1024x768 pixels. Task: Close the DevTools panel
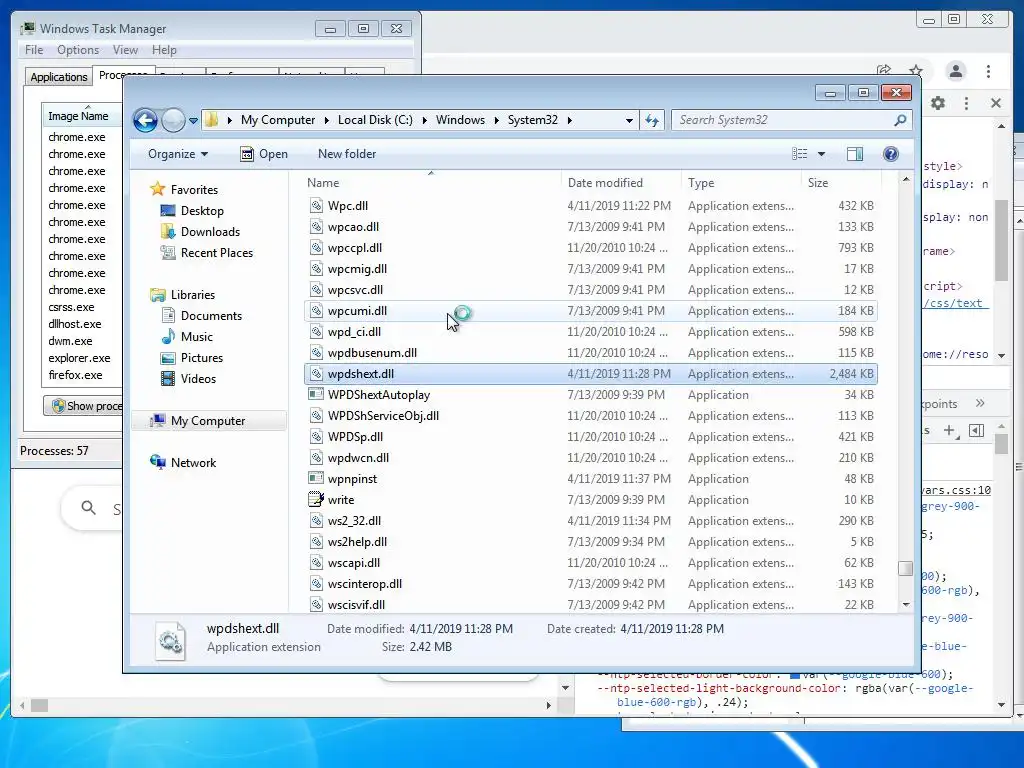point(995,103)
